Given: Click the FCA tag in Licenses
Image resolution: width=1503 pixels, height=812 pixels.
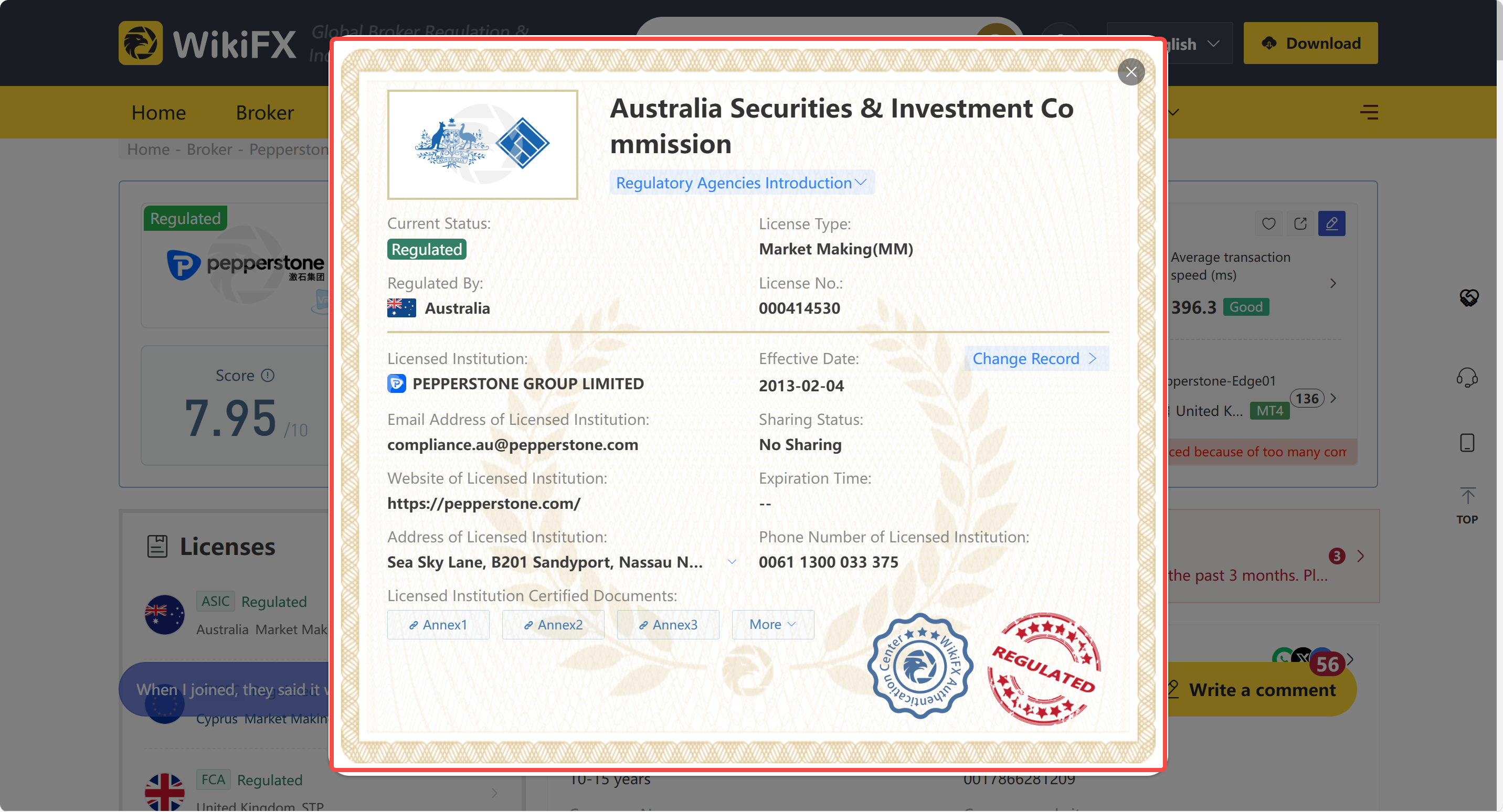Looking at the screenshot, I should [x=213, y=779].
